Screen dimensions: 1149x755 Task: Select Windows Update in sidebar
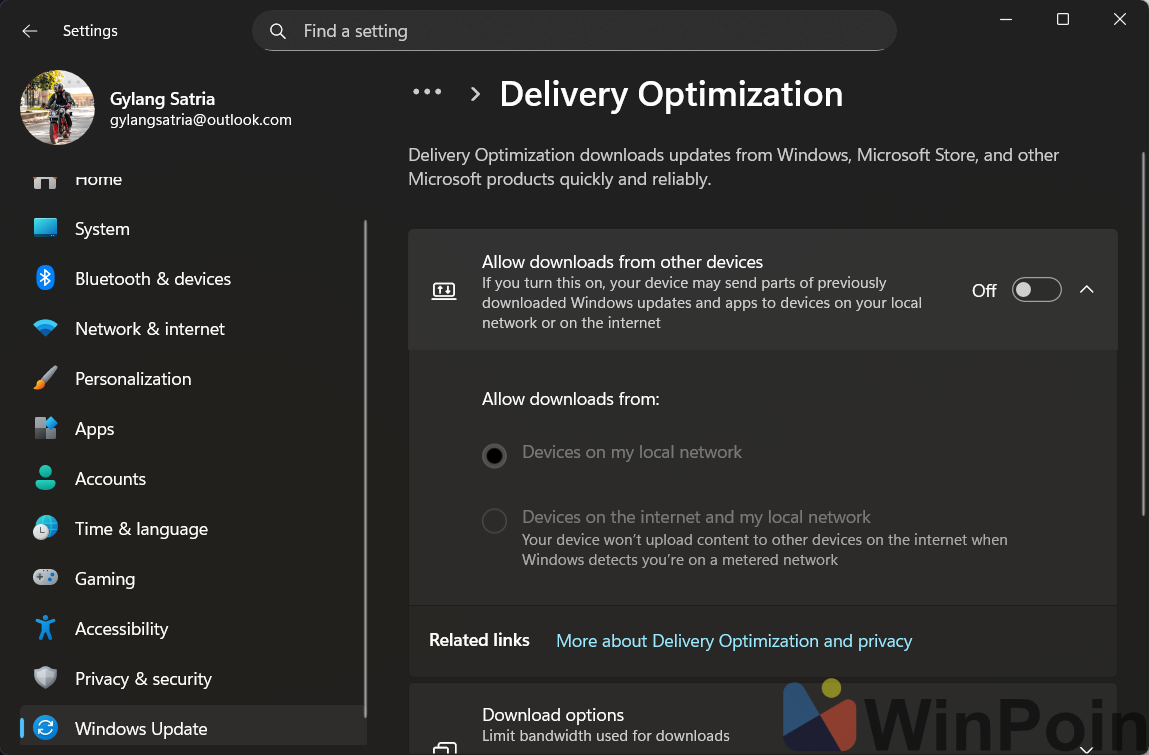point(192,728)
